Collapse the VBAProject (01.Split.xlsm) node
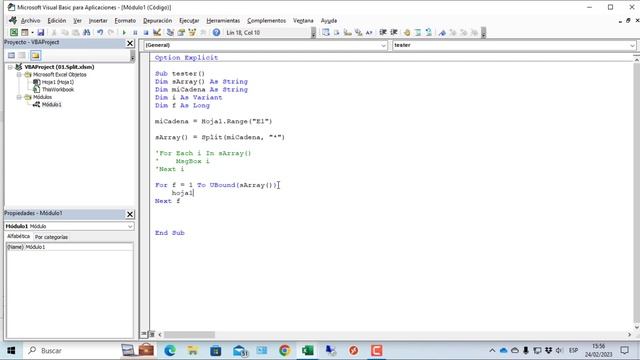The width and height of the screenshot is (640, 360). tap(10, 67)
